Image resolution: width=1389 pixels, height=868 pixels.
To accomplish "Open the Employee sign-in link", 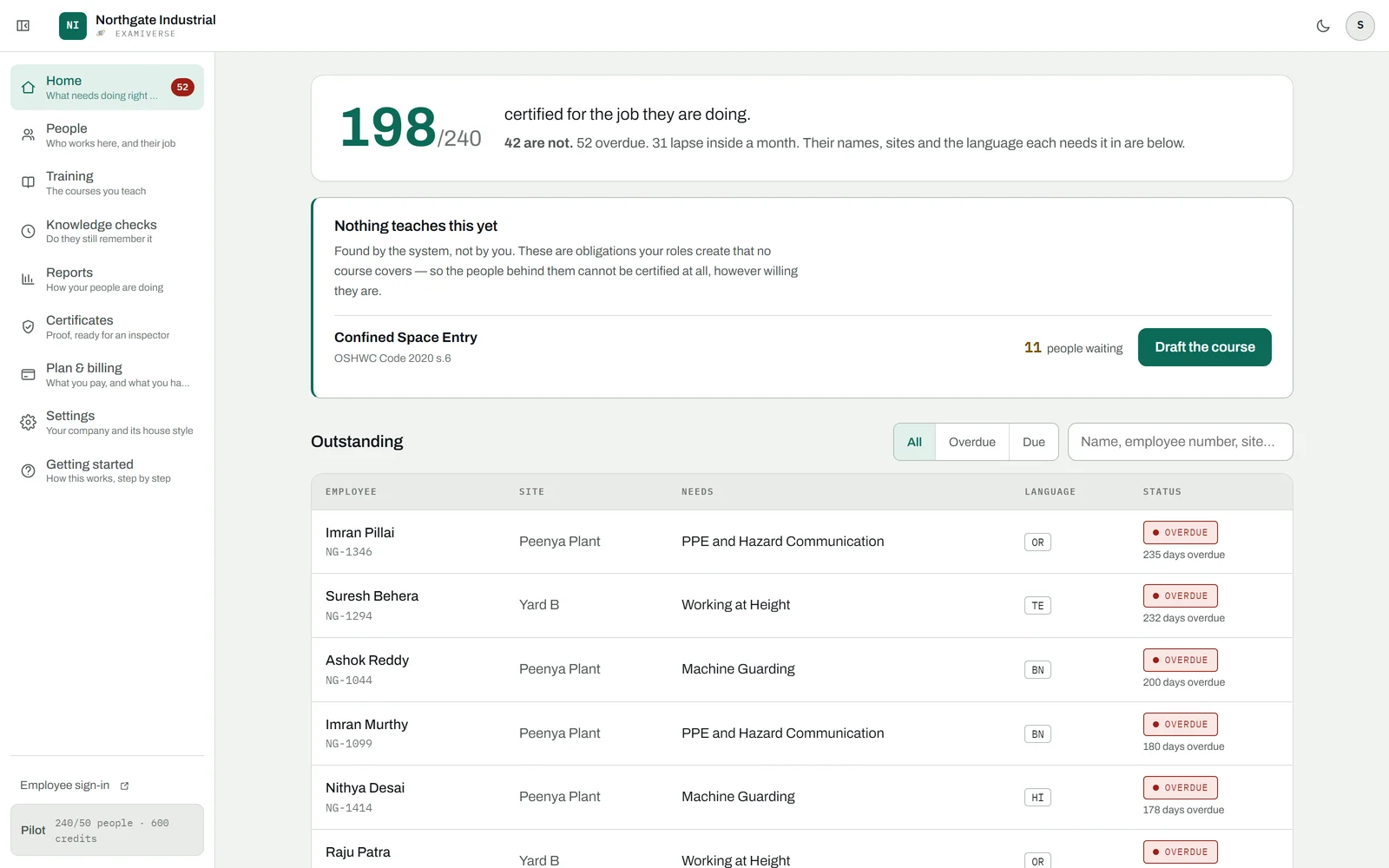I will tap(75, 786).
